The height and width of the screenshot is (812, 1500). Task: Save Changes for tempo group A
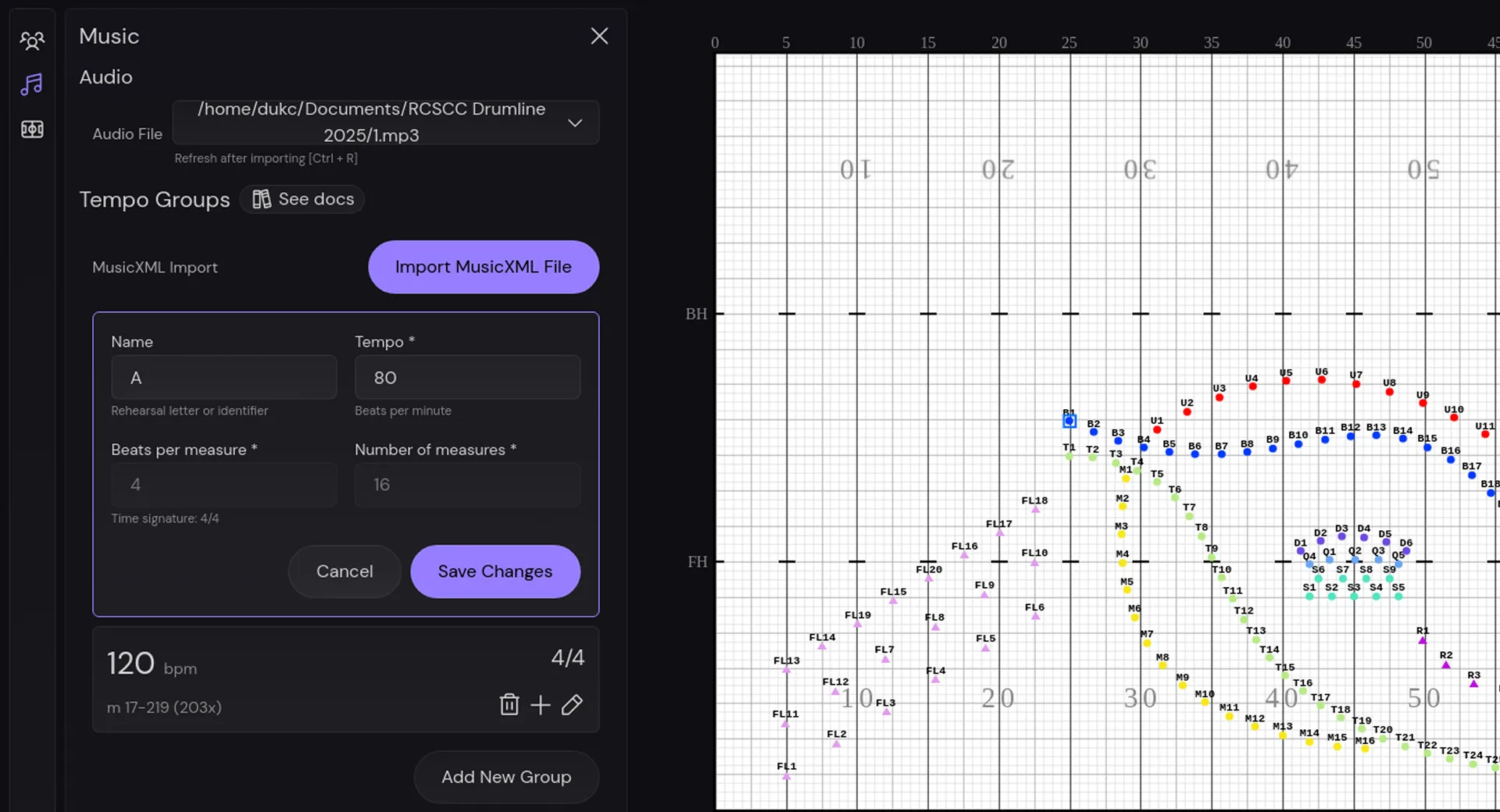pos(495,571)
